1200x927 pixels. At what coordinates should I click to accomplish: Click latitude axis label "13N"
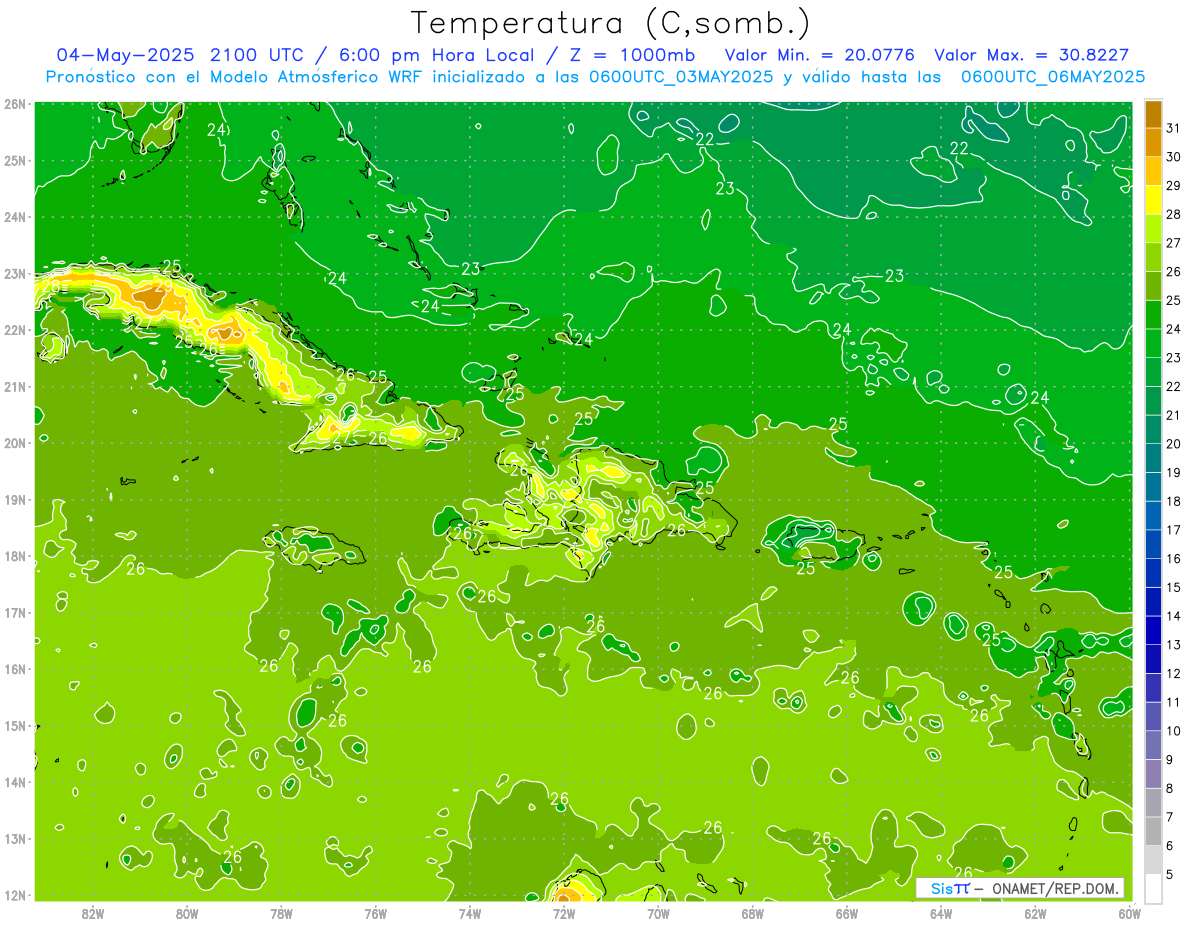[x=15, y=839]
